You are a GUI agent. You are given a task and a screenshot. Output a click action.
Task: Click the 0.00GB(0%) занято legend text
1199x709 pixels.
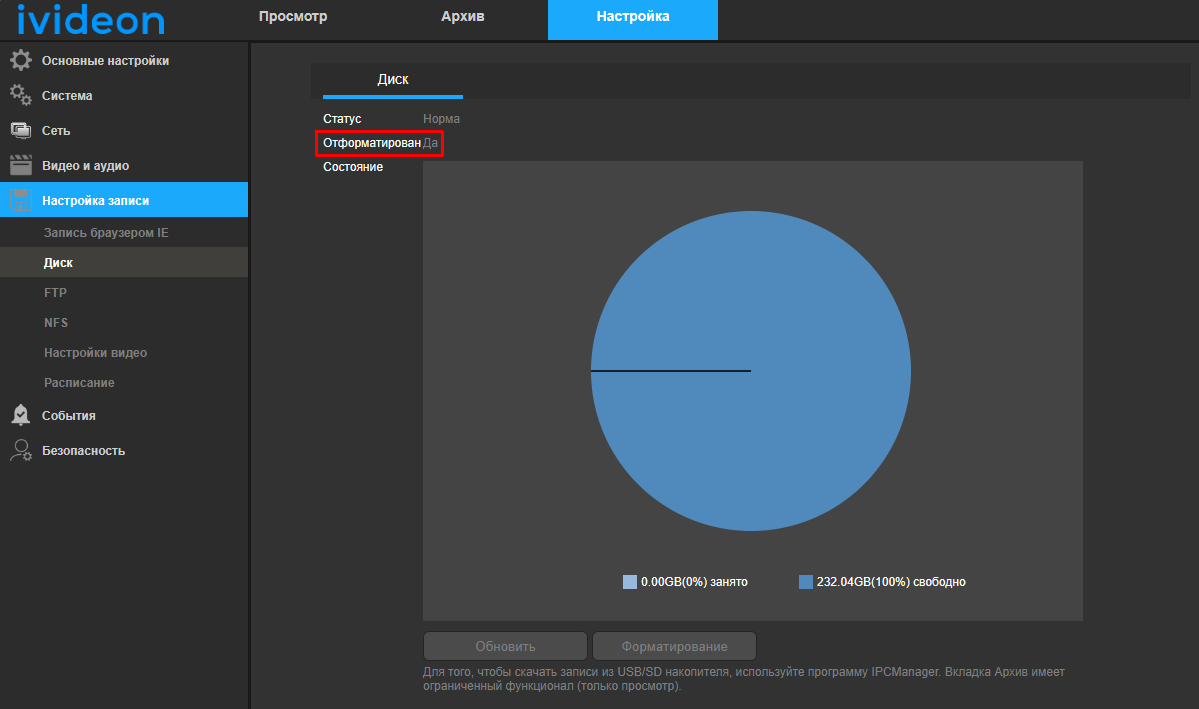pos(694,582)
